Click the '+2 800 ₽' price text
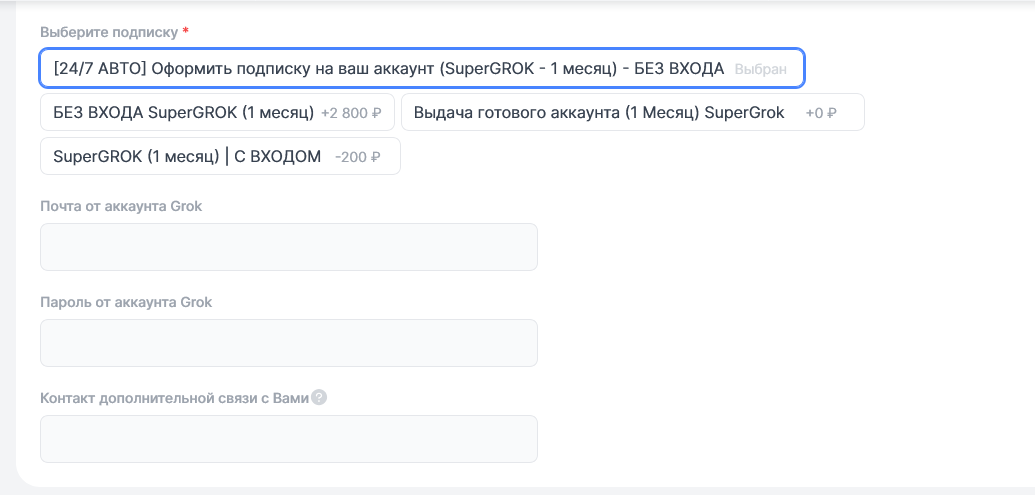The width and height of the screenshot is (1035, 495). coord(351,113)
